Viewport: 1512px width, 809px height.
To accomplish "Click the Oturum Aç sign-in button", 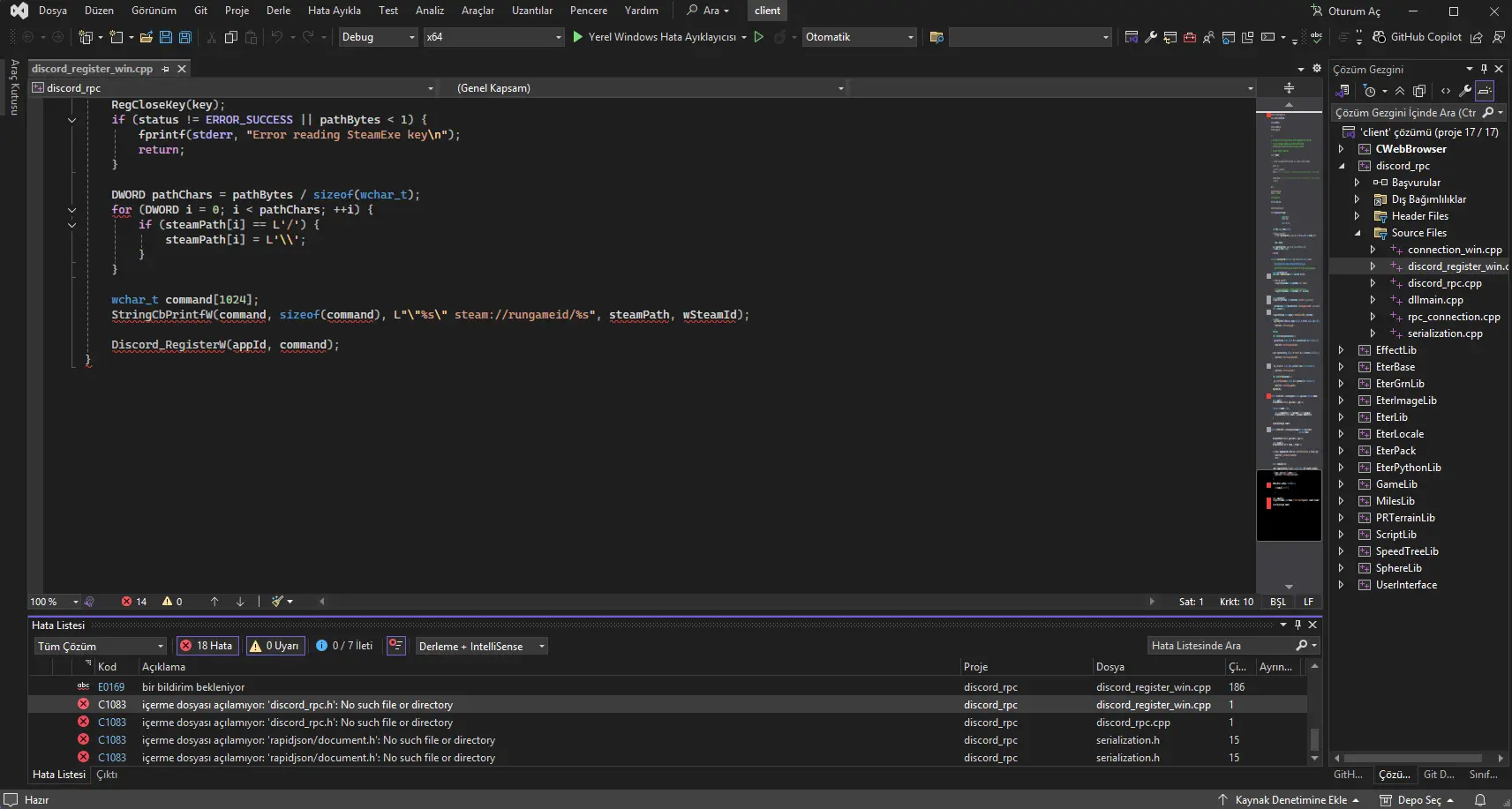I will click(x=1346, y=11).
